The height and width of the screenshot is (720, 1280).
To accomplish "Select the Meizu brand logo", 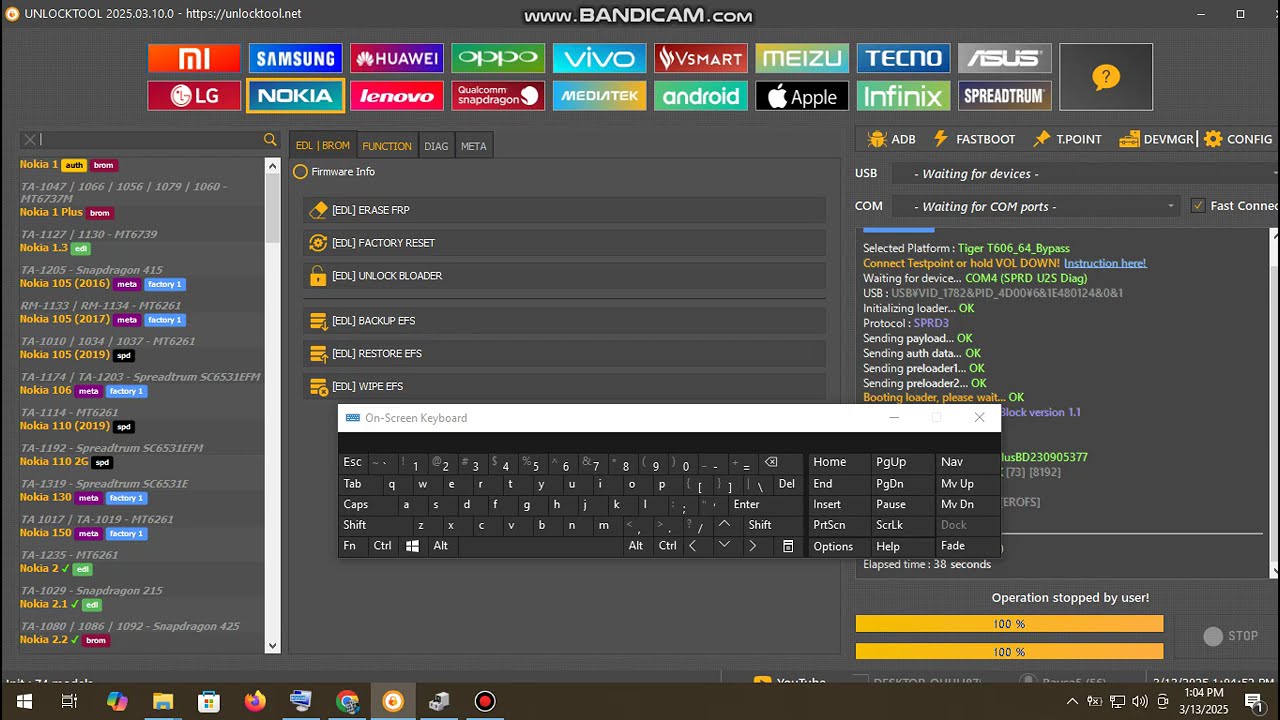I will click(x=802, y=58).
